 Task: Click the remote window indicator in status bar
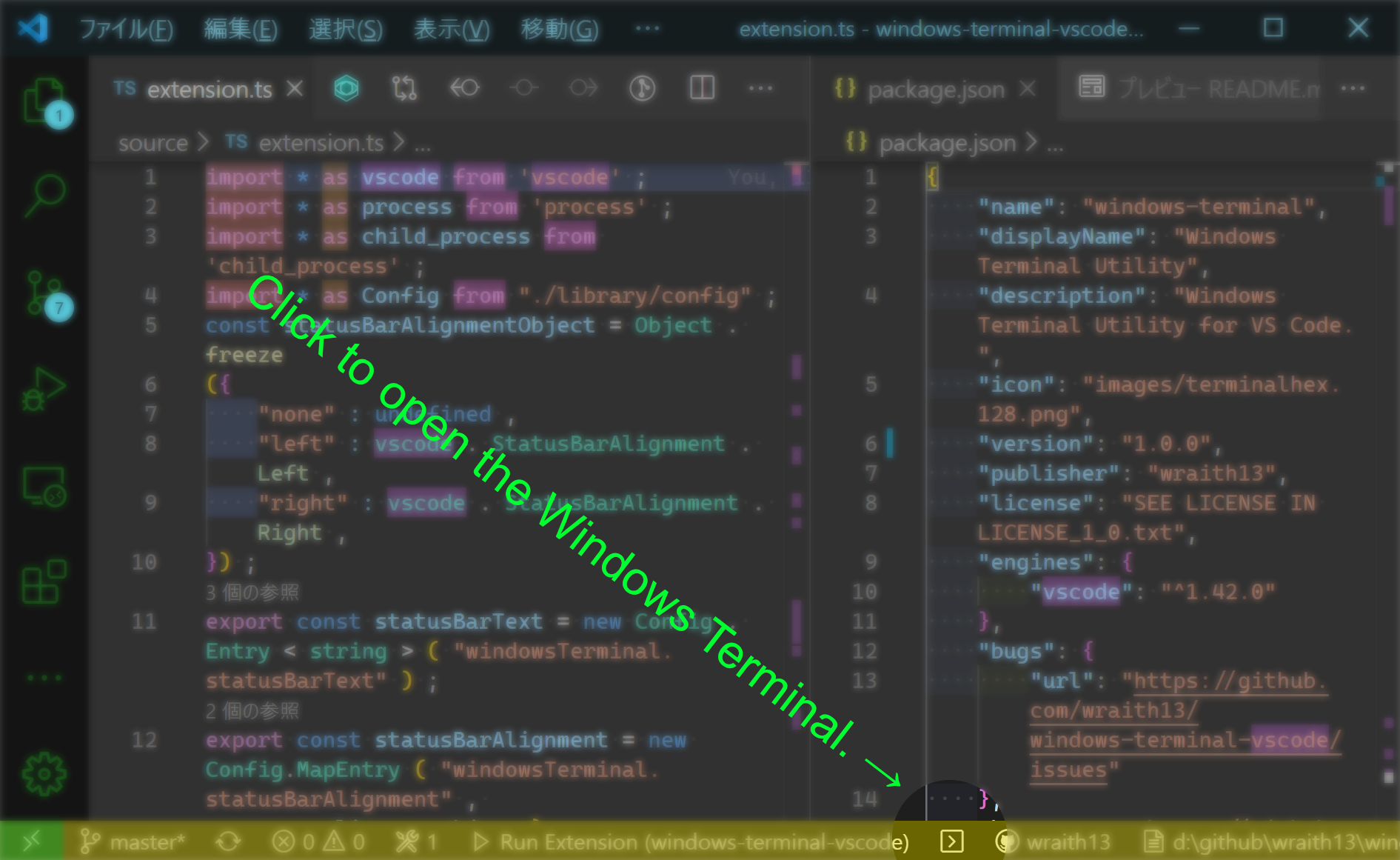point(32,841)
